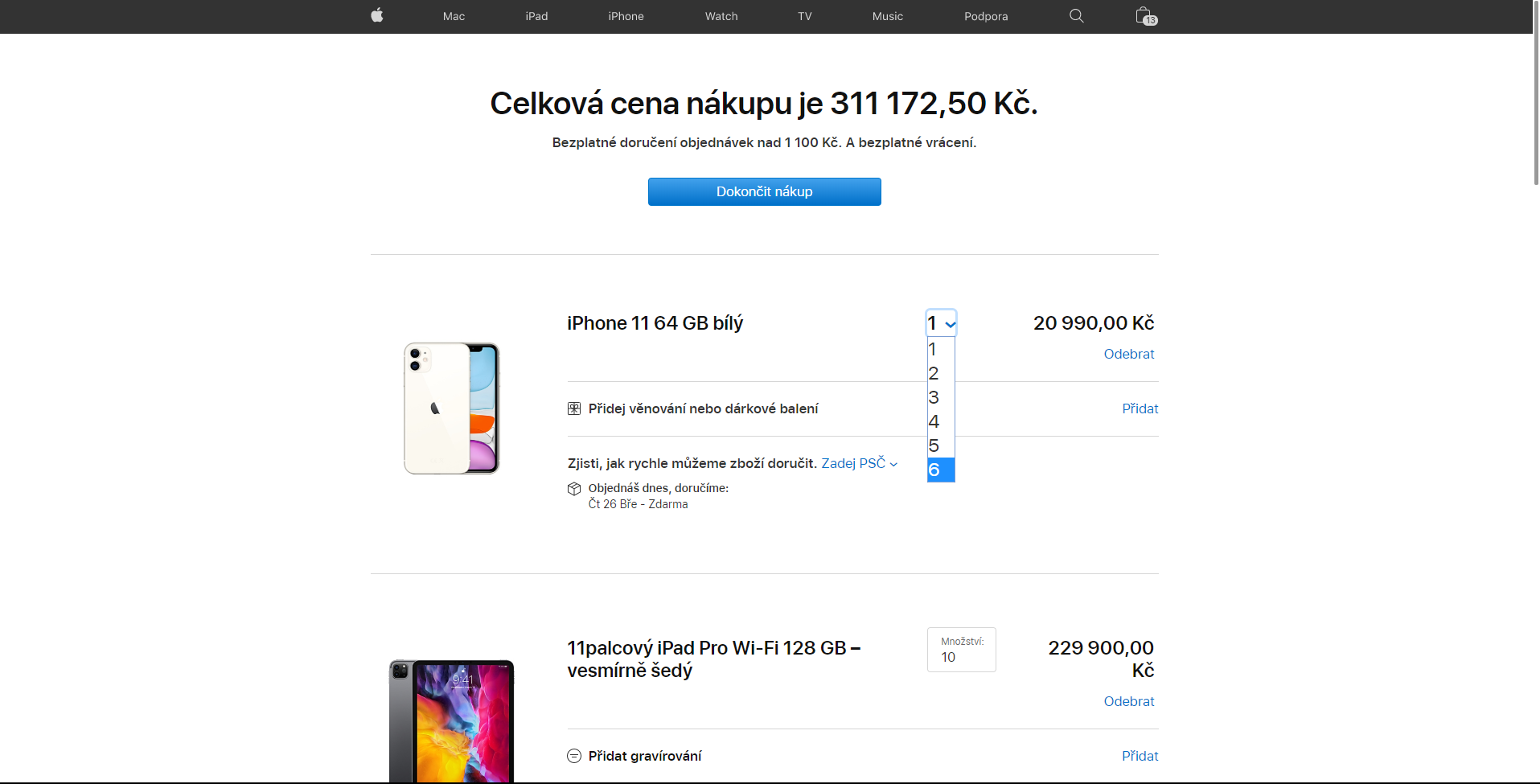1540x784 pixels.
Task: Open the shopping bag icon
Action: [x=1145, y=16]
